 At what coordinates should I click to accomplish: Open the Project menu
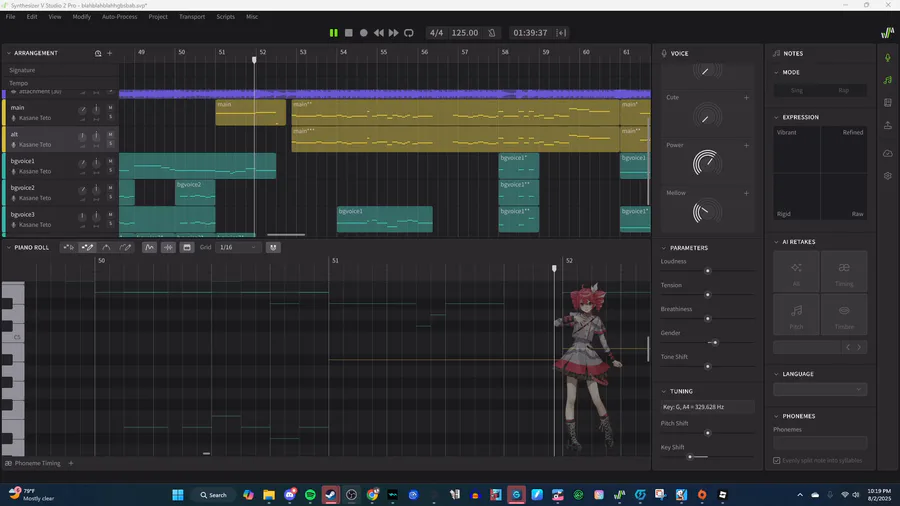[x=158, y=17]
